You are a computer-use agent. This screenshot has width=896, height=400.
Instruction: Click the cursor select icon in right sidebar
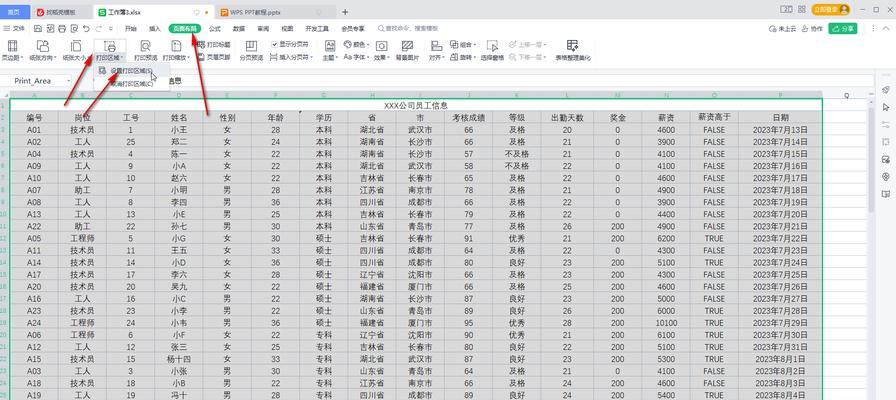(886, 107)
